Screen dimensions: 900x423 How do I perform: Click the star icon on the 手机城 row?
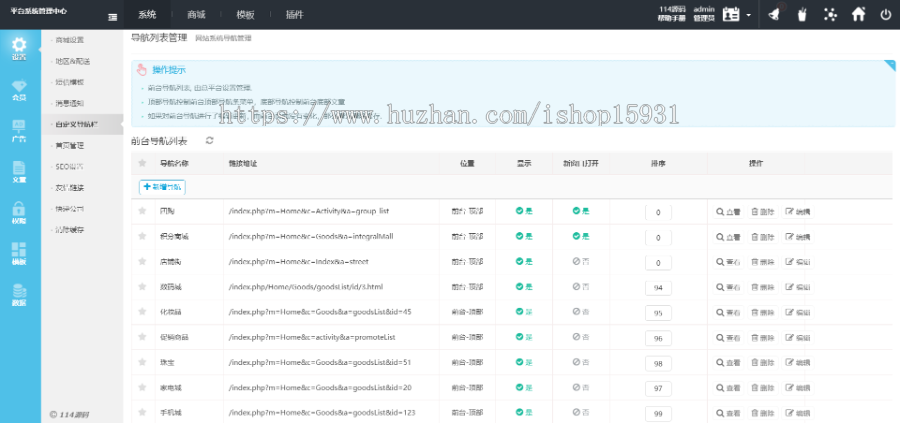coord(142,412)
